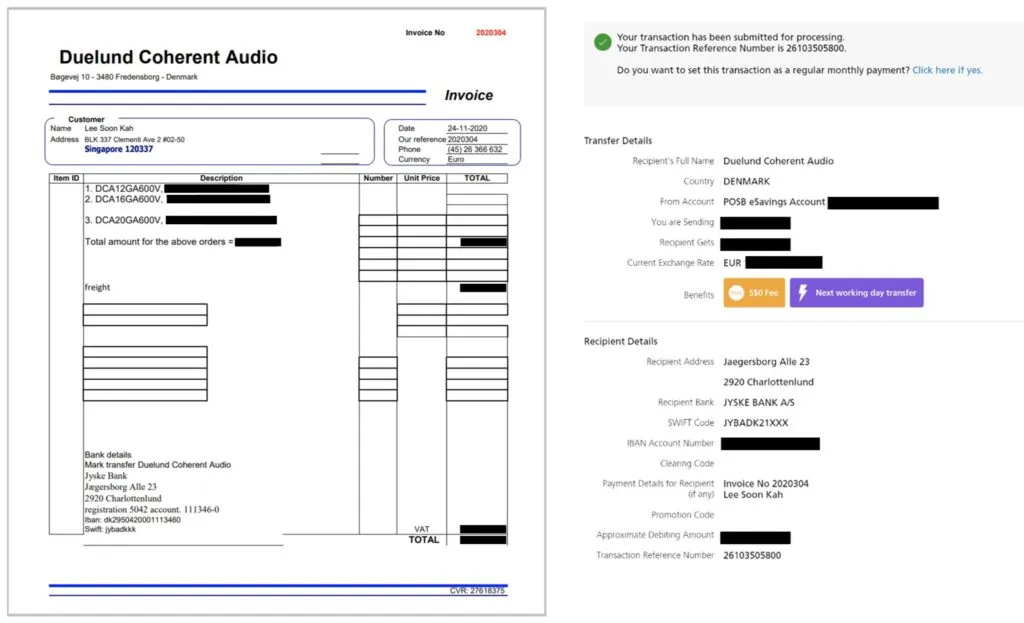Image resolution: width=1024 pixels, height=623 pixels.
Task: Click 'Swift: jybadkkk' on the invoice
Action: pyautogui.click(x=110, y=530)
